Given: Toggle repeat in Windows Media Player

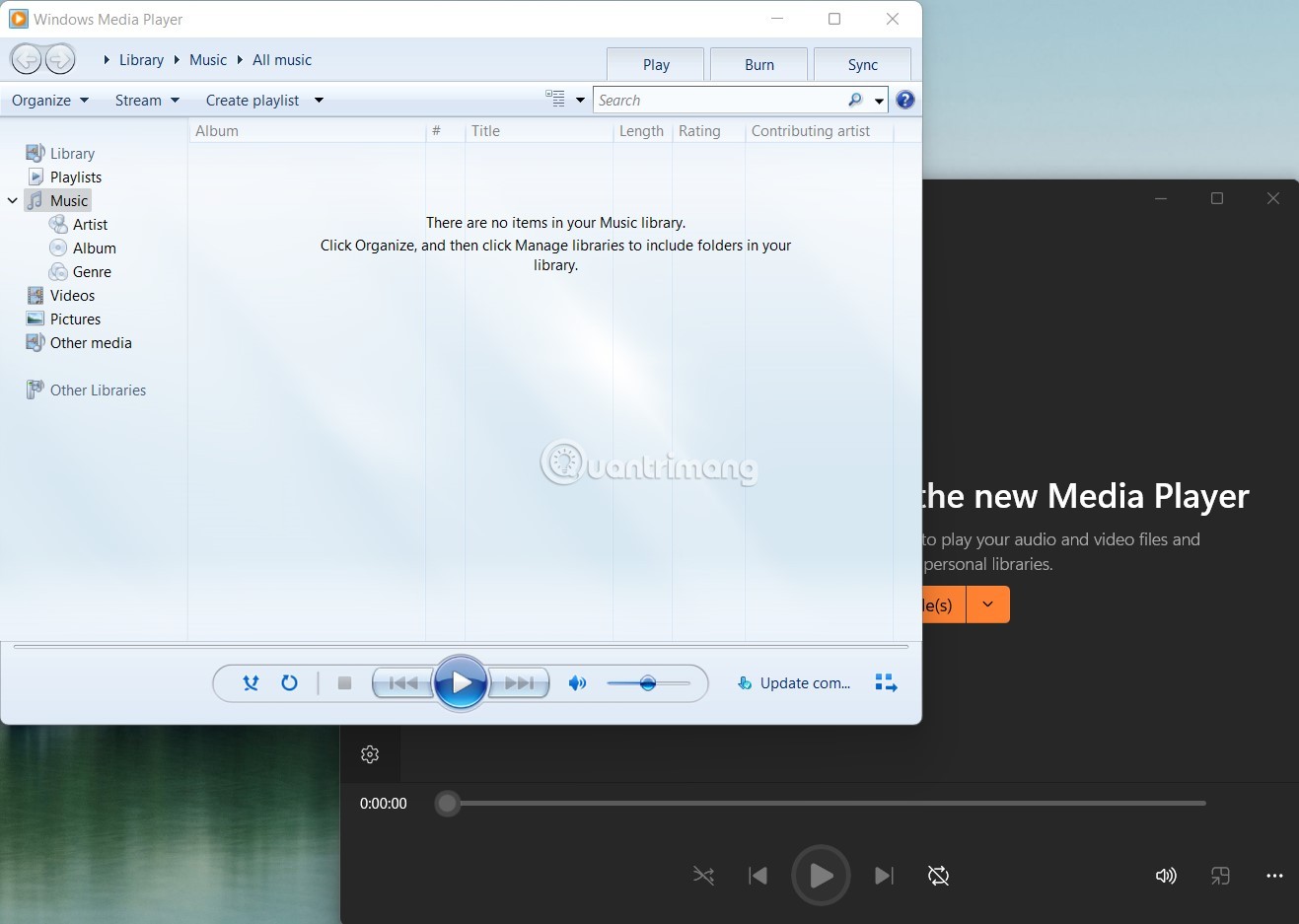Looking at the screenshot, I should pos(289,682).
